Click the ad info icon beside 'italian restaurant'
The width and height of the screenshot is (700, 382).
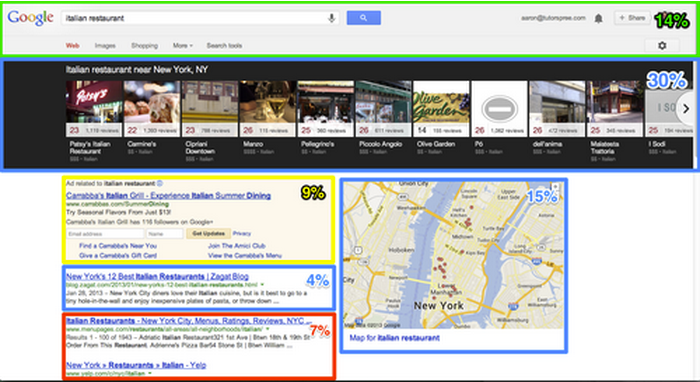[160, 183]
